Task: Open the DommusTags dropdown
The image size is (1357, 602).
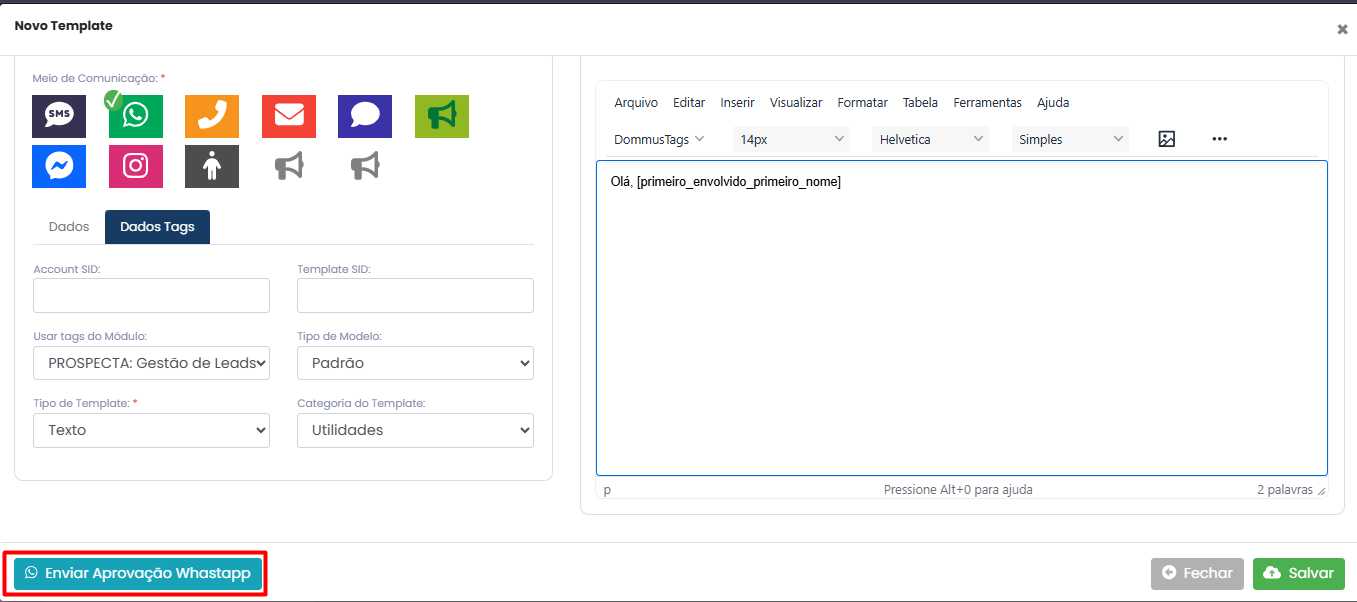Action: (x=659, y=139)
